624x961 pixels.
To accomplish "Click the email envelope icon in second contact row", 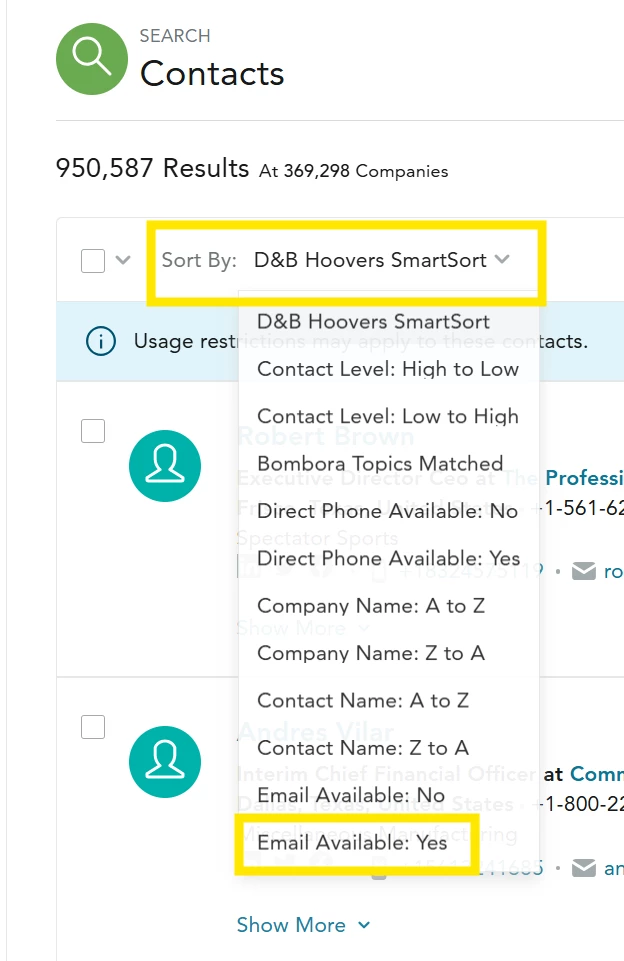I will coord(584,868).
